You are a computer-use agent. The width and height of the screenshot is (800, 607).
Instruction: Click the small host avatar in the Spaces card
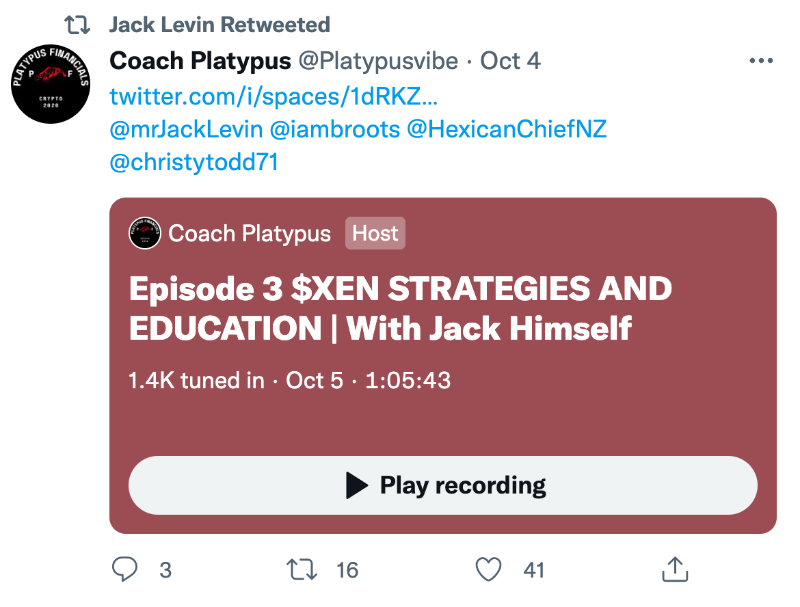click(x=145, y=233)
